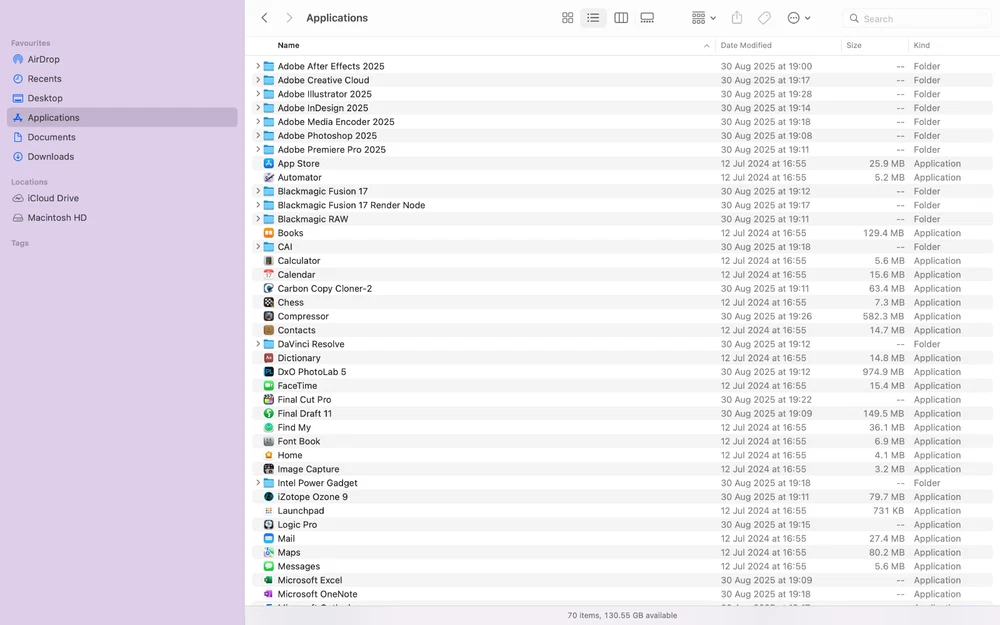This screenshot has height=625, width=1000.
Task: Select the Chess application icon
Action: pyautogui.click(x=269, y=302)
